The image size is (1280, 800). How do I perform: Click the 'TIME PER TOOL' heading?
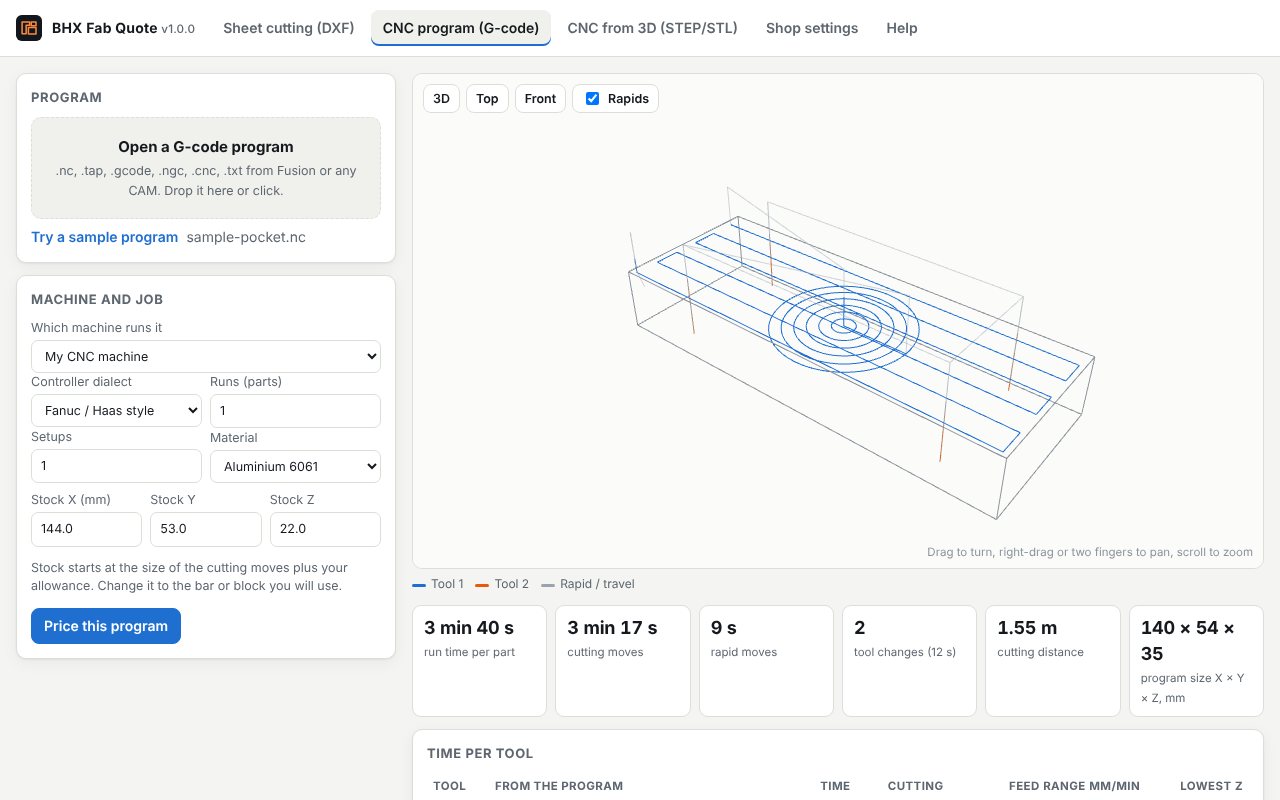coord(480,753)
